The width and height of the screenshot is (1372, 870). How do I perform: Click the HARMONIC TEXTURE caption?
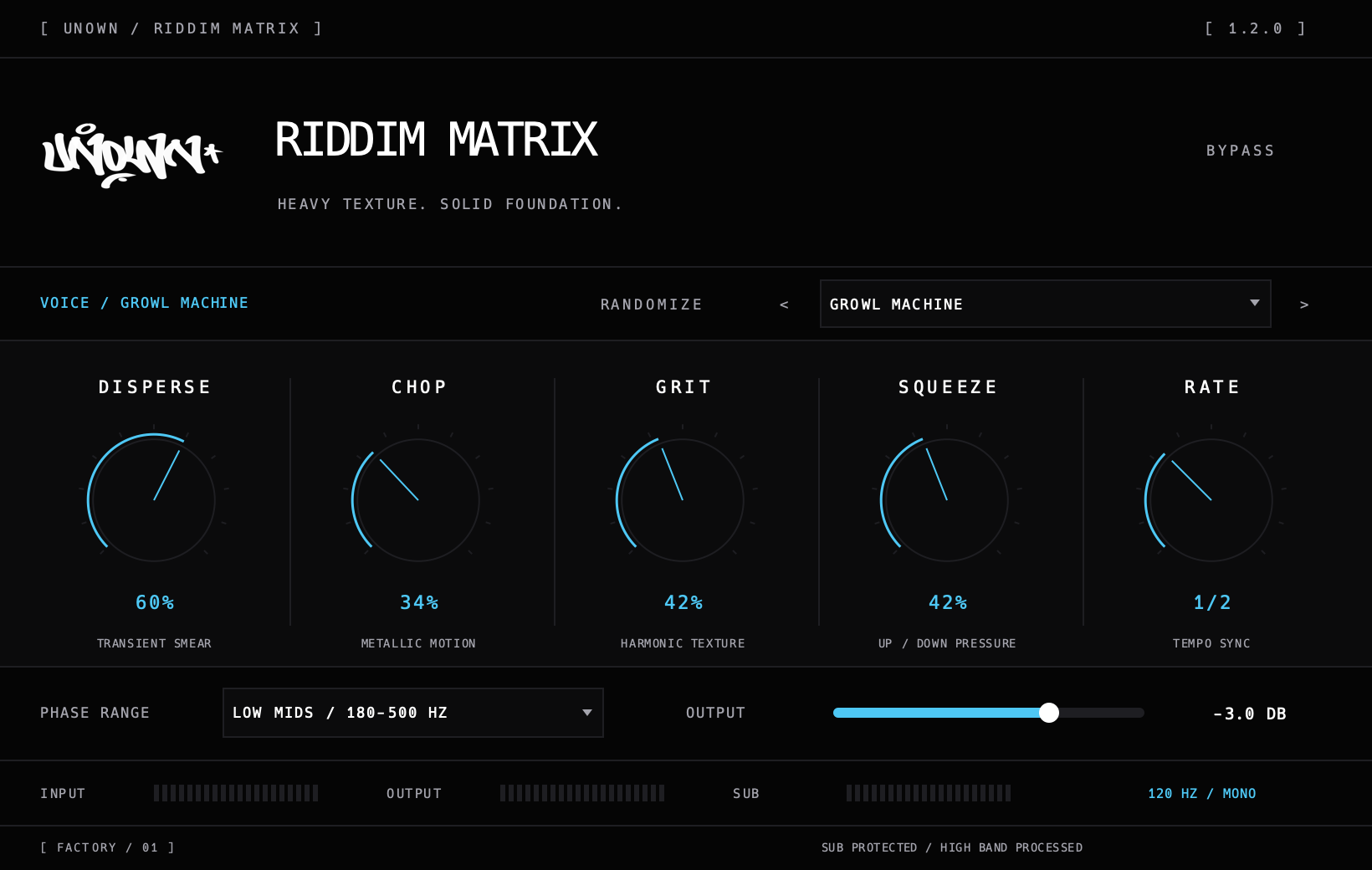click(x=683, y=643)
